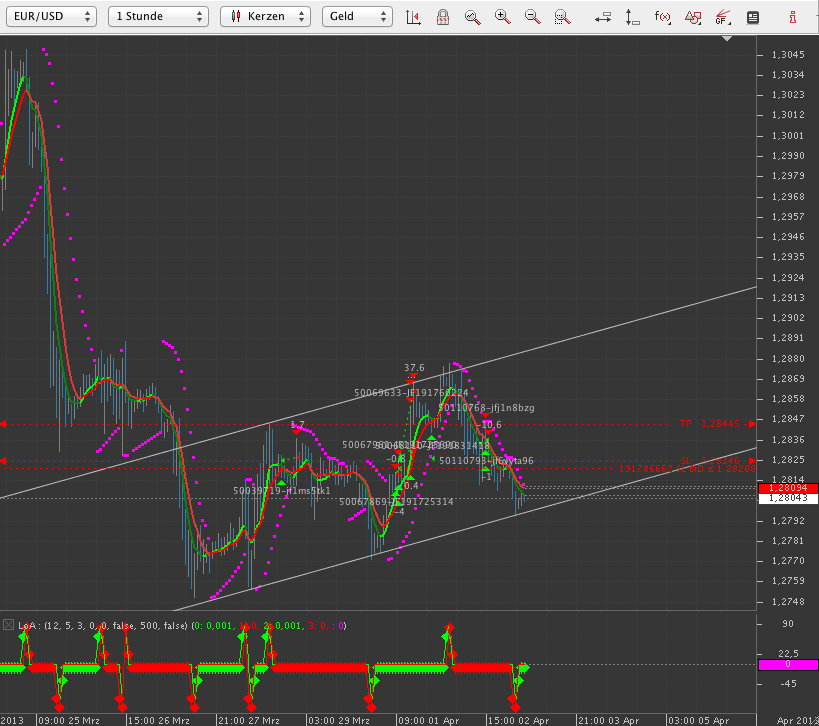Image resolution: width=819 pixels, height=726 pixels.
Task: Click the small triangle marker above price axis
Action: point(727,38)
